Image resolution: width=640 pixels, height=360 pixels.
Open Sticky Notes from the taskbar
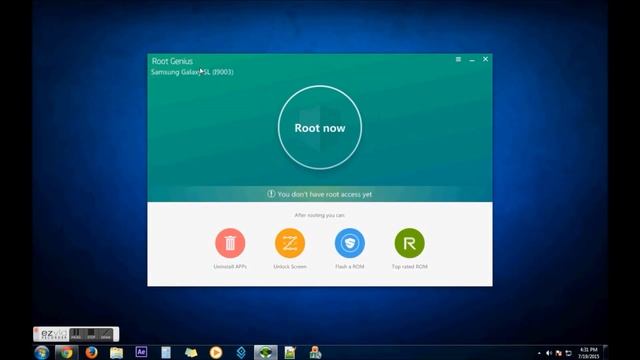[x=191, y=353]
